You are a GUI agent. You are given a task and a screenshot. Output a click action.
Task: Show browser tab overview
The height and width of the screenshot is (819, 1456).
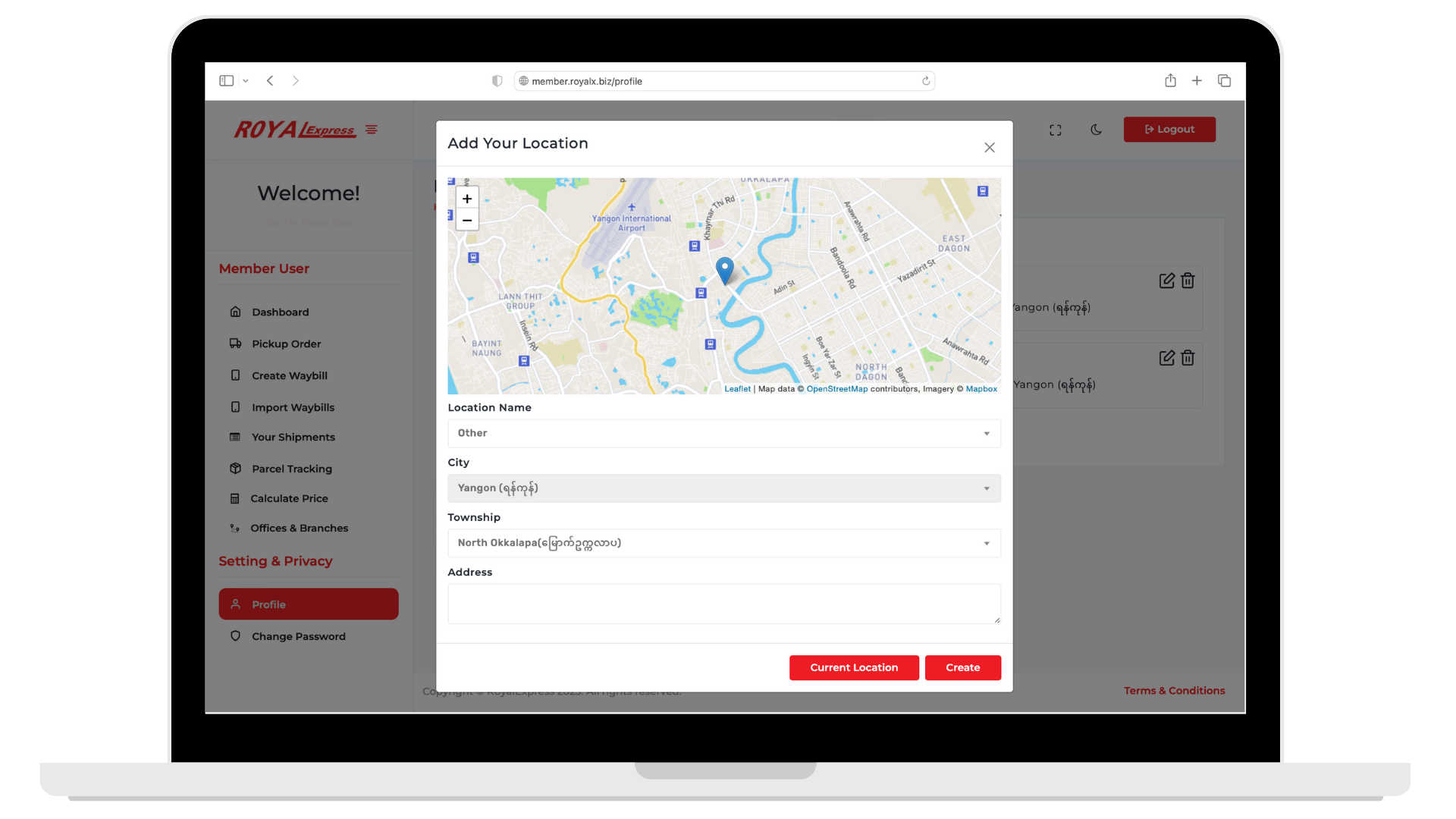[x=1224, y=80]
